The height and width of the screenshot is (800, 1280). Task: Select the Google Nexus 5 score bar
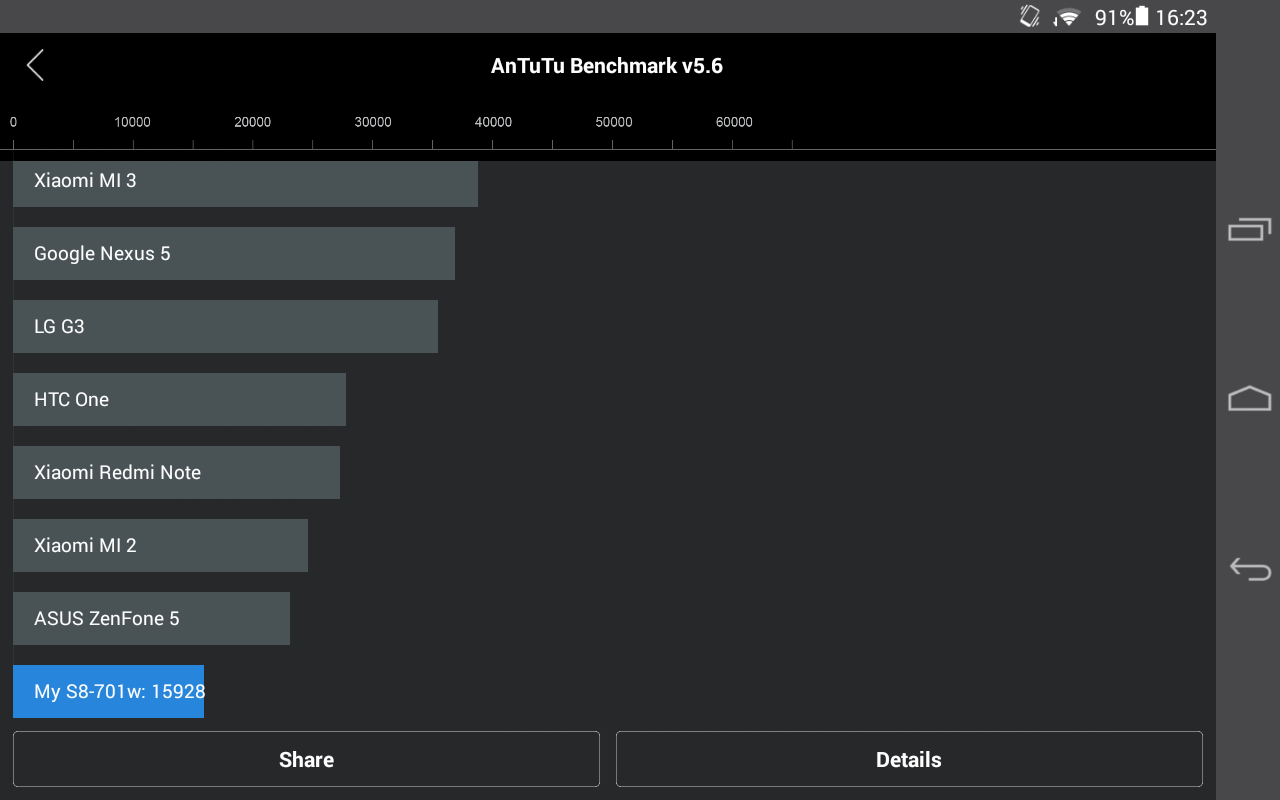point(233,254)
